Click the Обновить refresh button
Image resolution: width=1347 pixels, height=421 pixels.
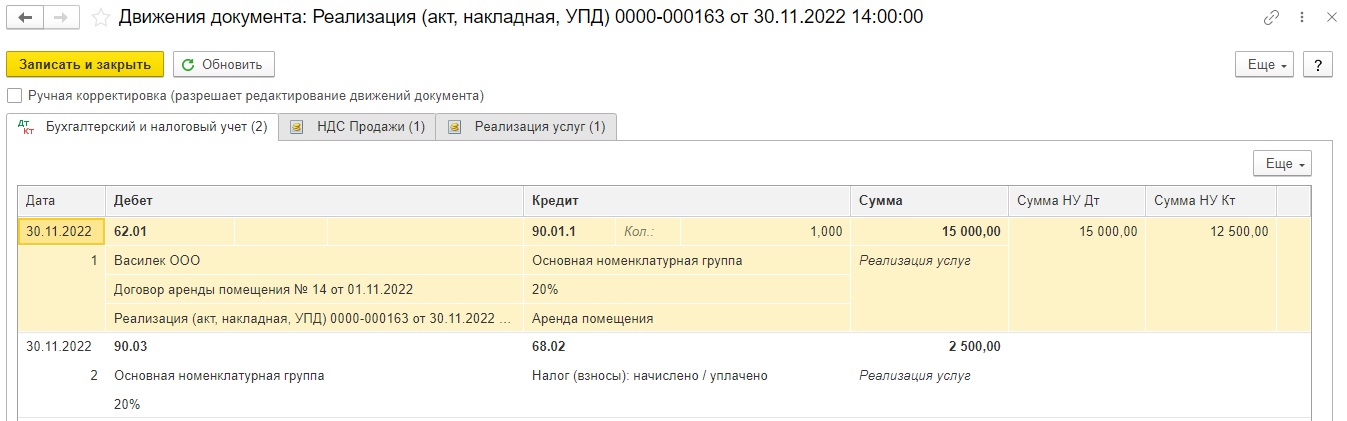223,64
